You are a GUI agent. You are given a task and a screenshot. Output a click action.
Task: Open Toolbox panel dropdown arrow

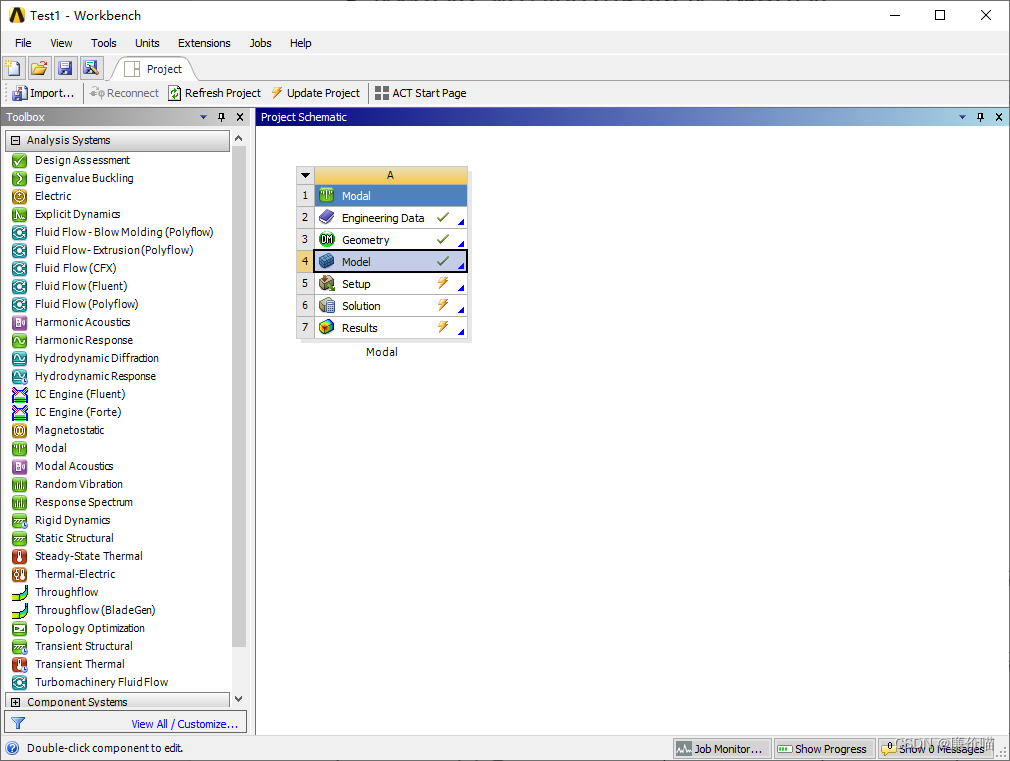click(x=204, y=117)
